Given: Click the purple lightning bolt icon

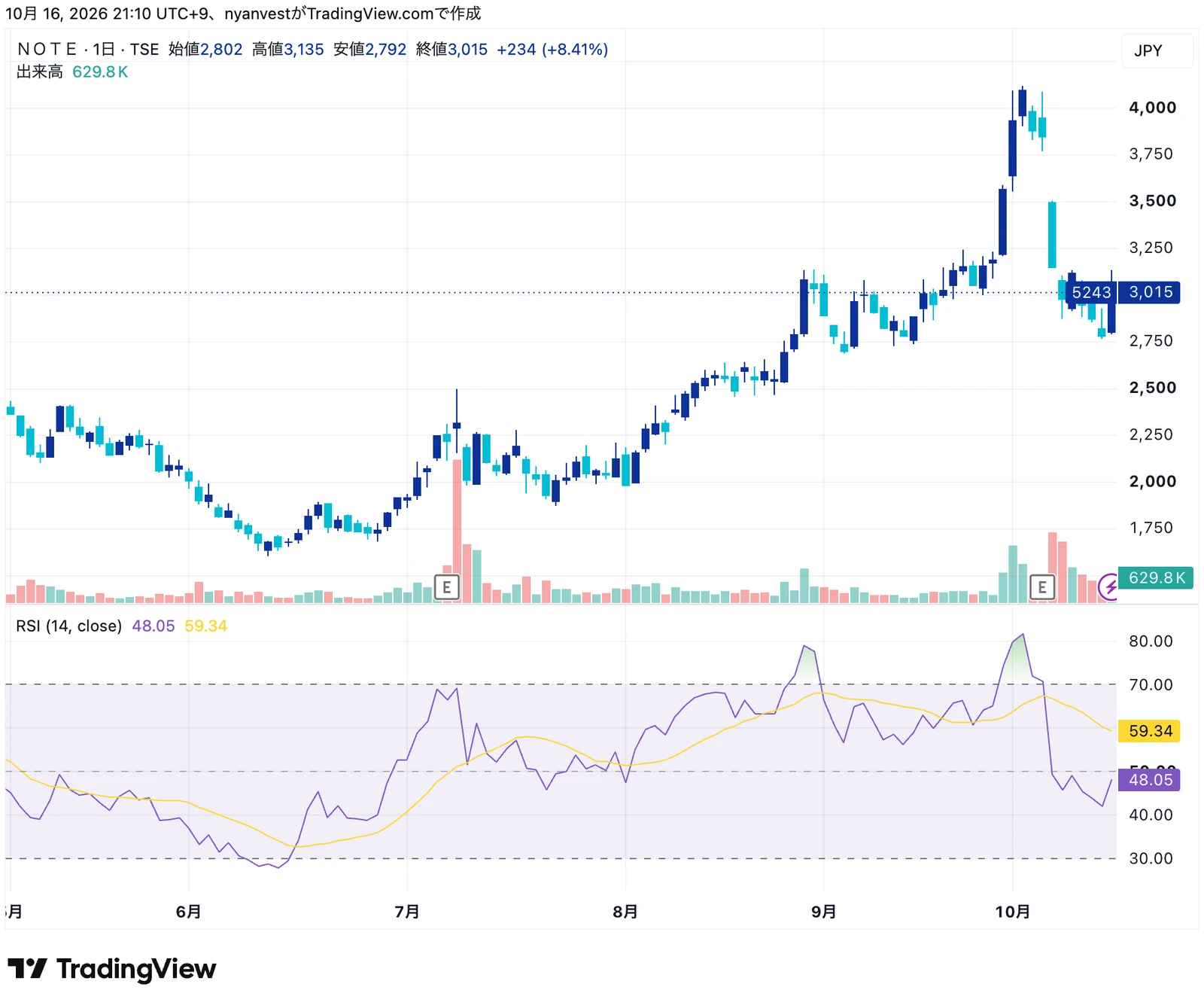Looking at the screenshot, I should 1109,586.
